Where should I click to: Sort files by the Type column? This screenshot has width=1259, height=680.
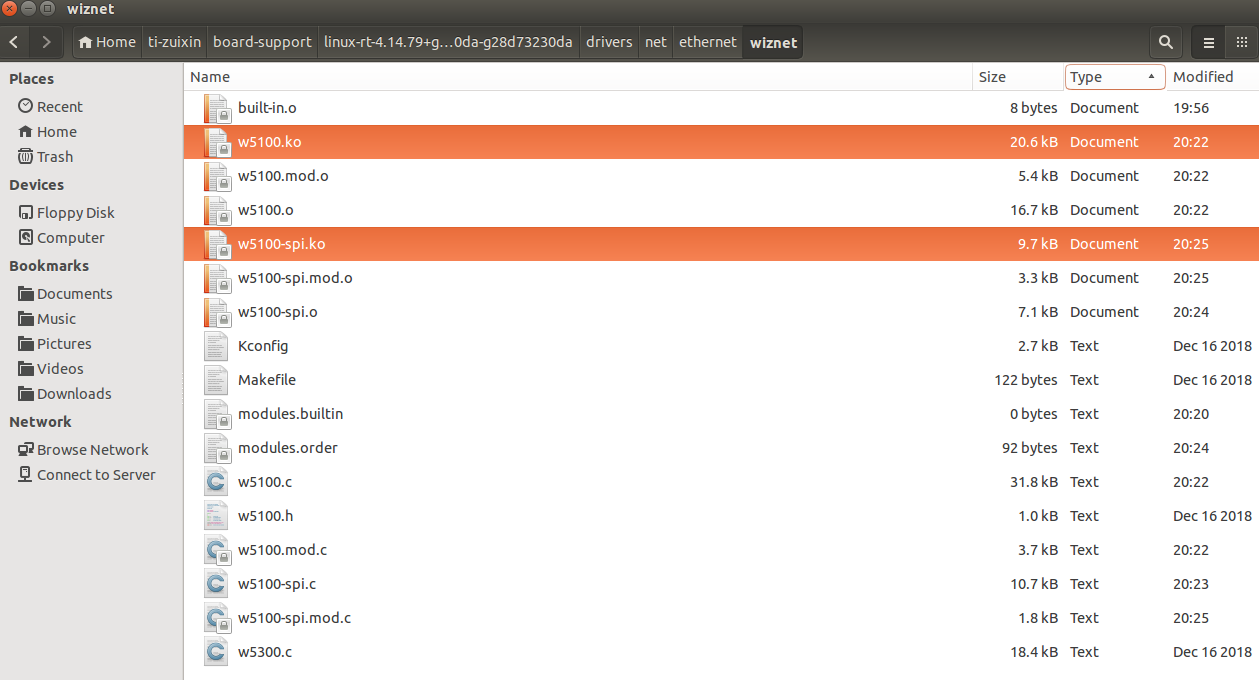[1115, 77]
